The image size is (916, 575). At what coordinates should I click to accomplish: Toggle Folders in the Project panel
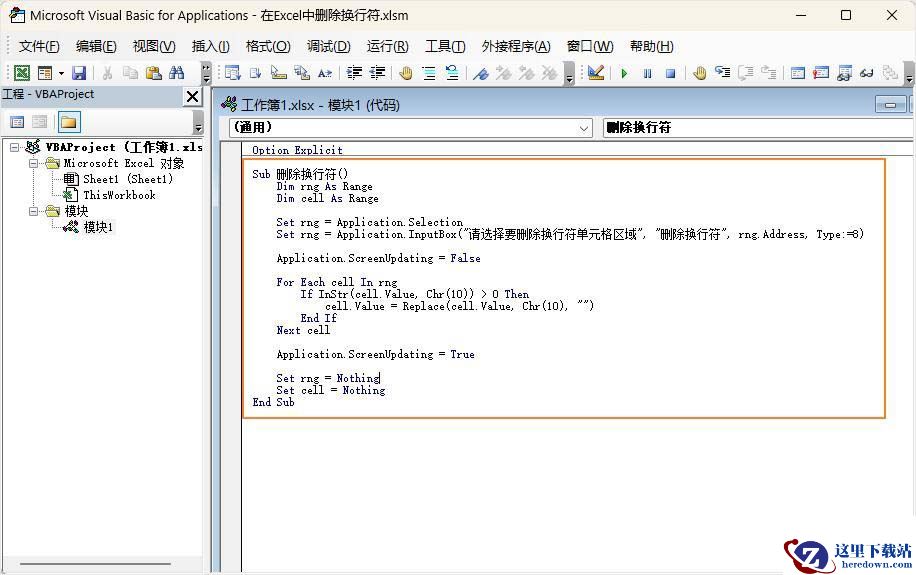[68, 122]
